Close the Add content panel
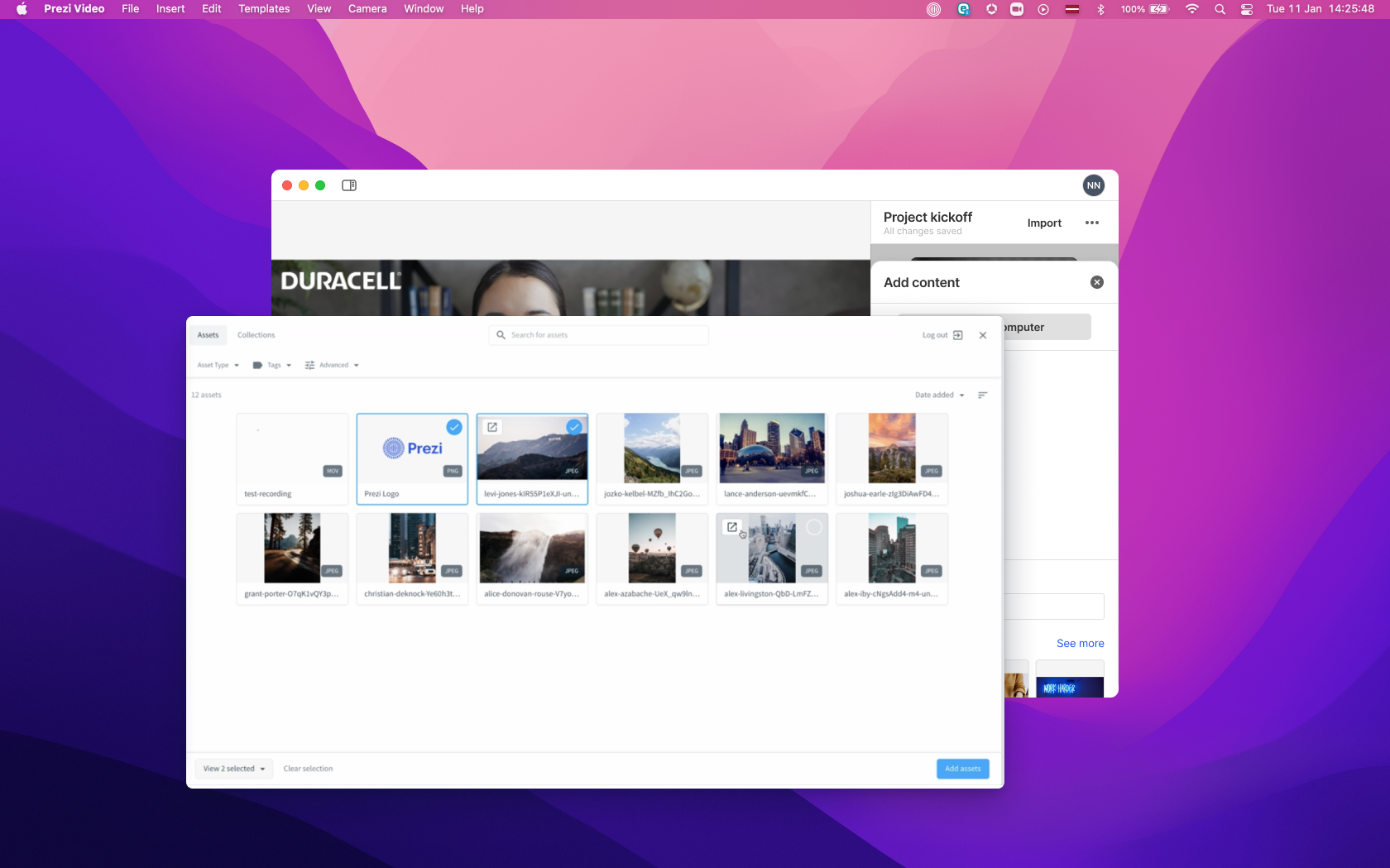Screen dimensions: 1390x868 pos(1097,282)
